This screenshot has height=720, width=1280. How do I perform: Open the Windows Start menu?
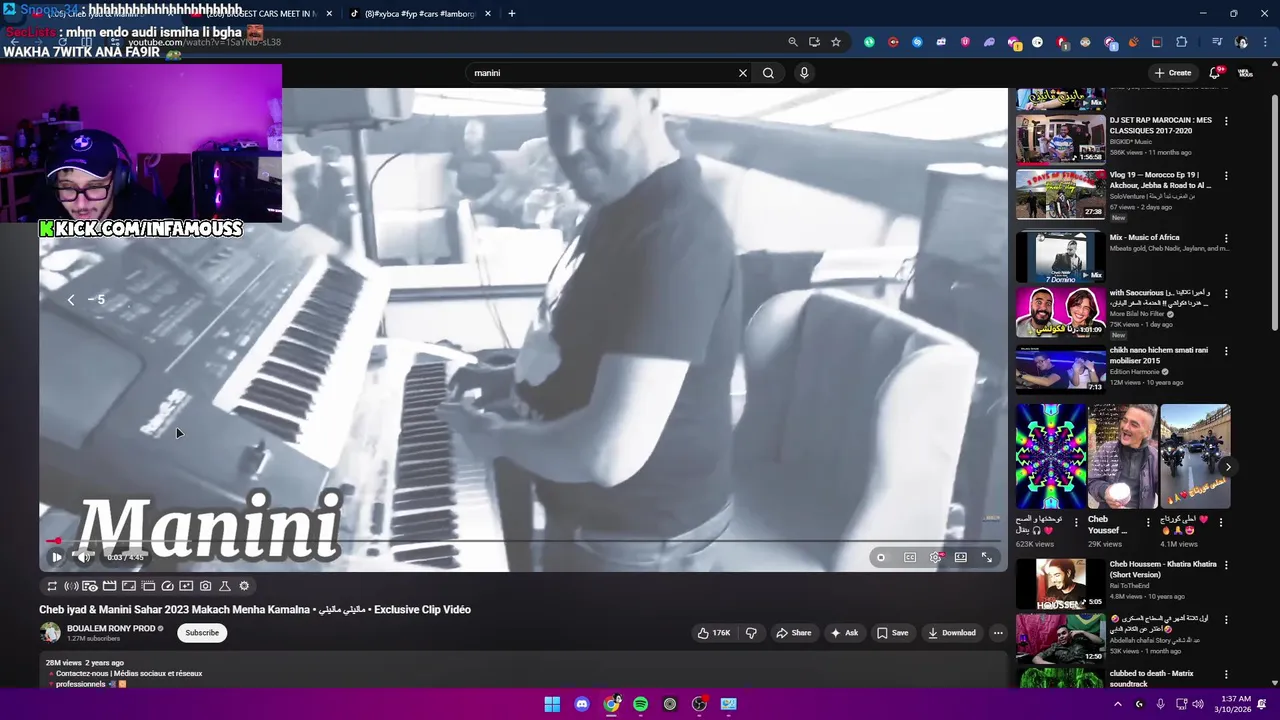point(552,704)
